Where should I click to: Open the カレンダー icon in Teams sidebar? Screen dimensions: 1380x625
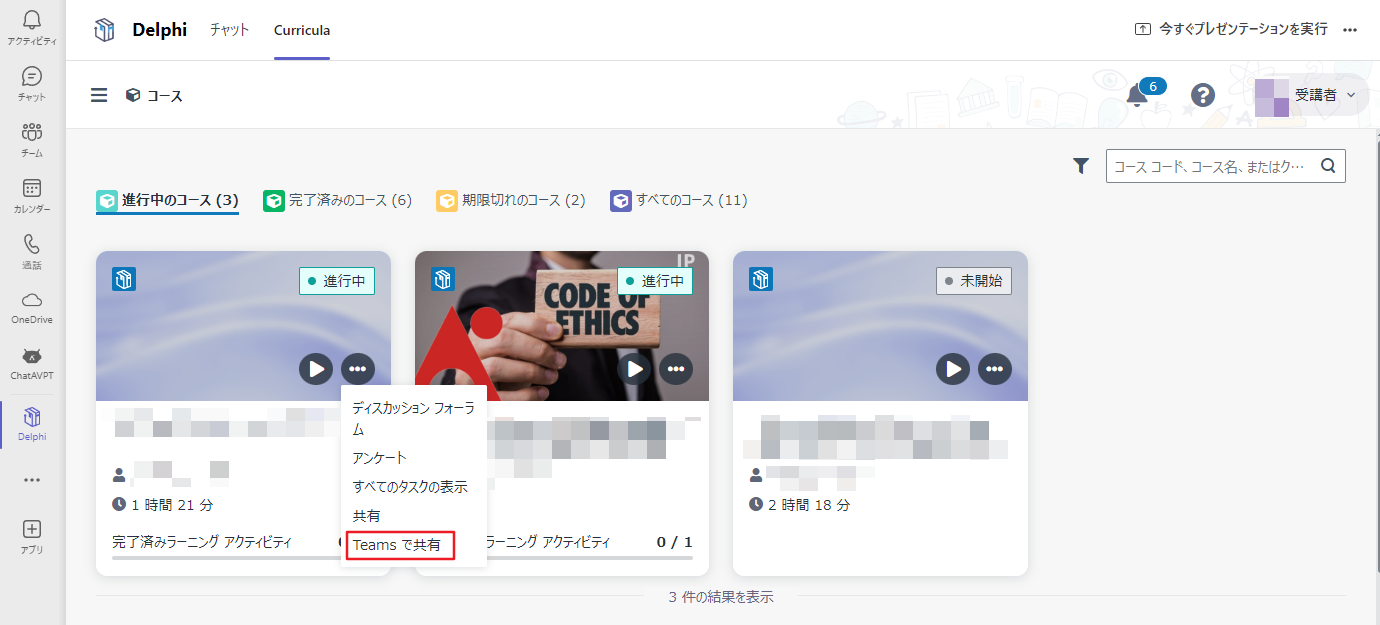point(30,194)
